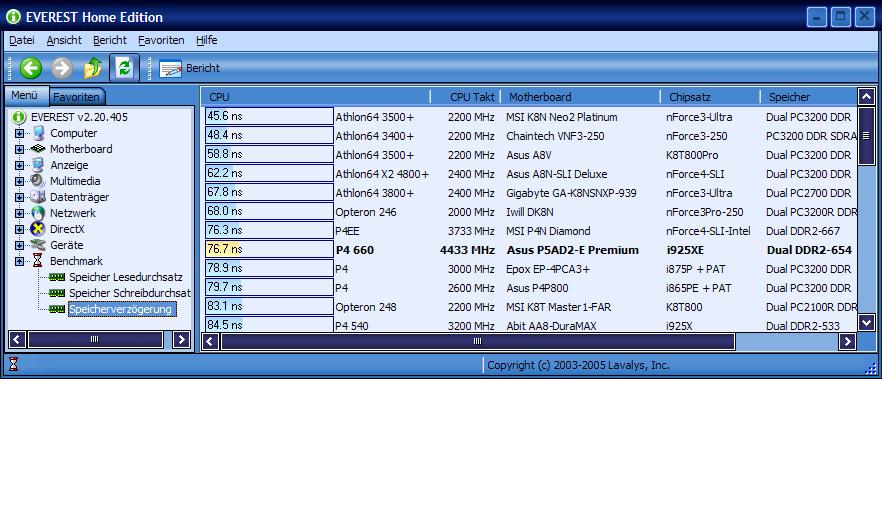Open the Hilfe menu

[x=206, y=40]
